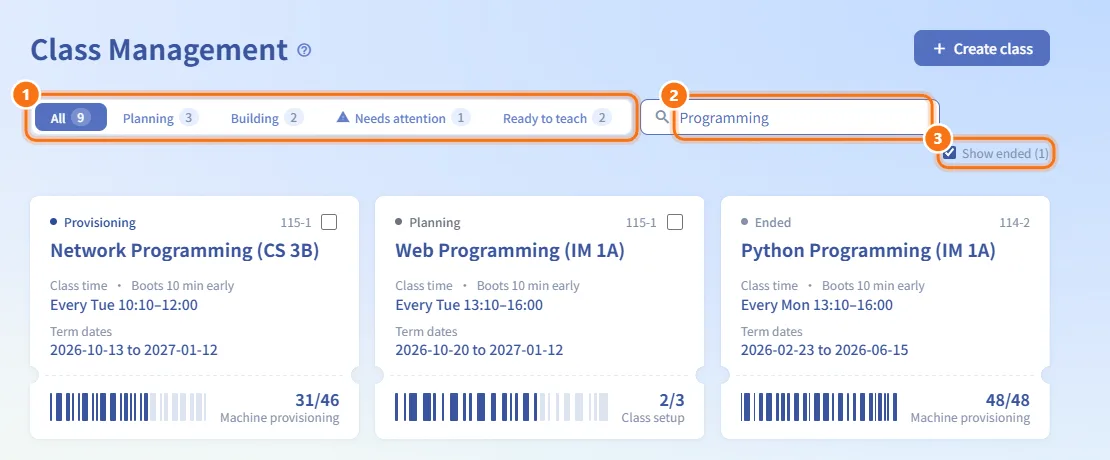
Task: Open Python Programming (IM 1A) class
Action: tap(868, 251)
